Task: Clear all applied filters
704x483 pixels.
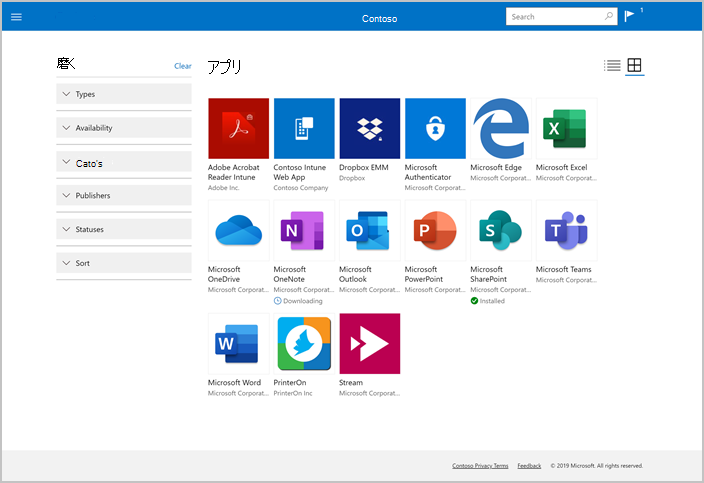Action: [183, 66]
